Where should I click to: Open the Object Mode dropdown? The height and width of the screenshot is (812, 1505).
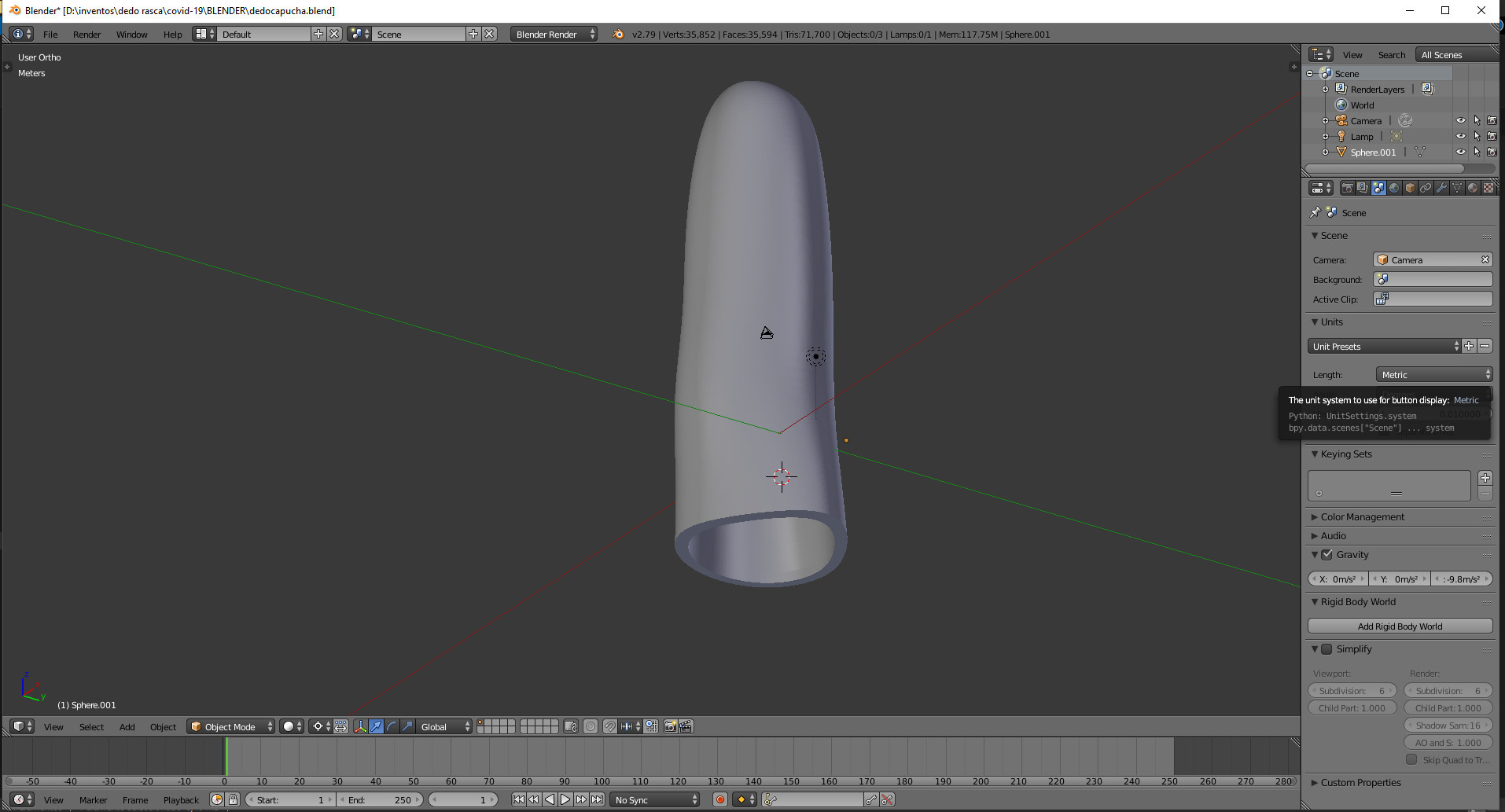click(x=231, y=726)
